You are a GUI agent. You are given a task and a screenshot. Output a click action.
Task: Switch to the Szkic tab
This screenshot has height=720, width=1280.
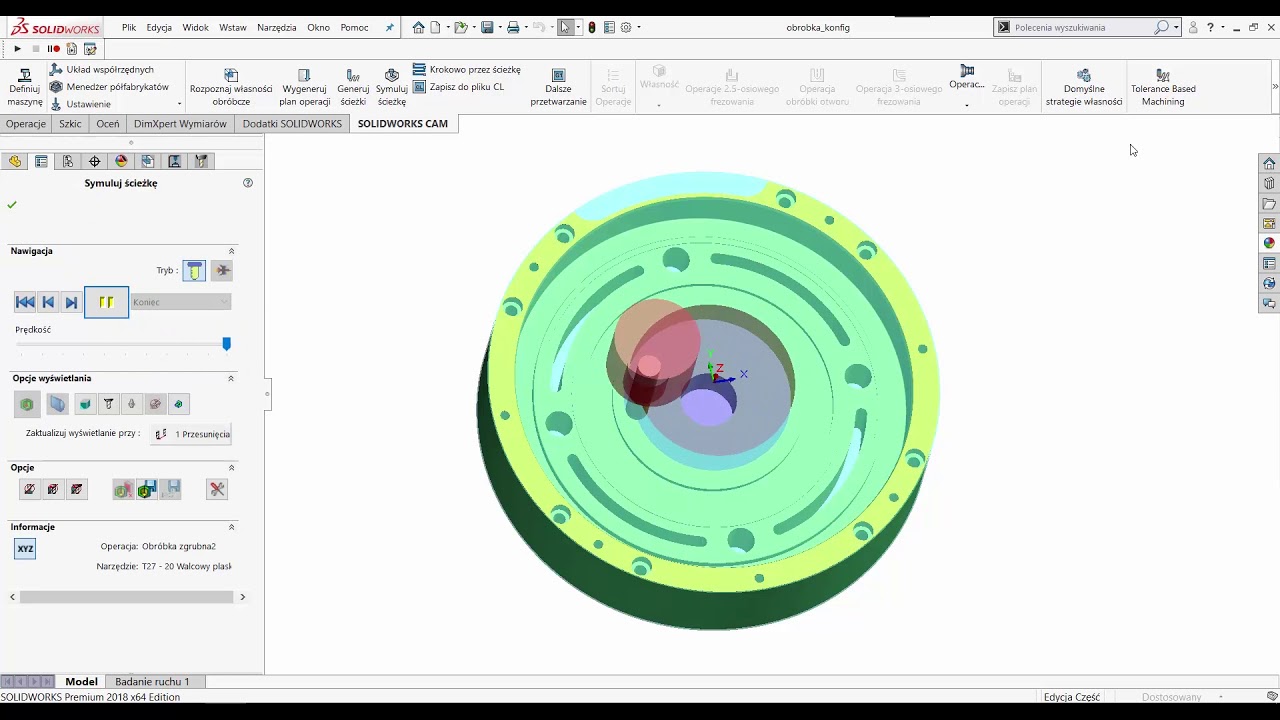(70, 124)
